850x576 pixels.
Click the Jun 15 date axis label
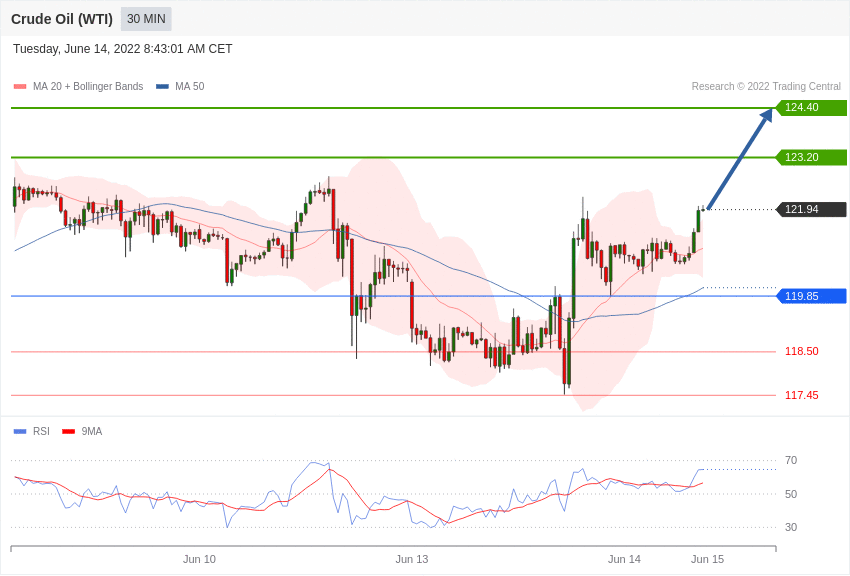tap(707, 559)
